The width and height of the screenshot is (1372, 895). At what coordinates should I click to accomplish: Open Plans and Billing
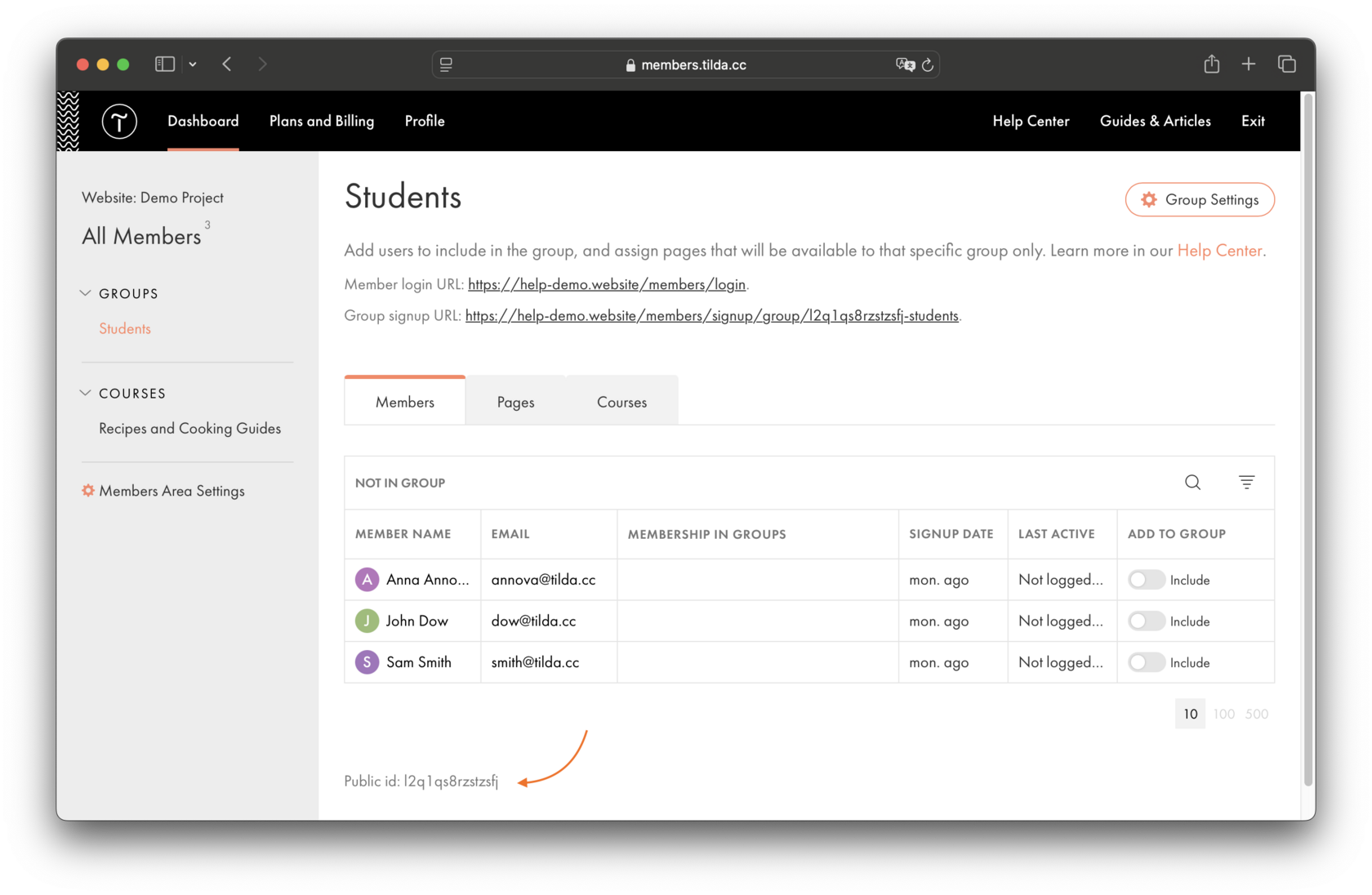tap(321, 121)
